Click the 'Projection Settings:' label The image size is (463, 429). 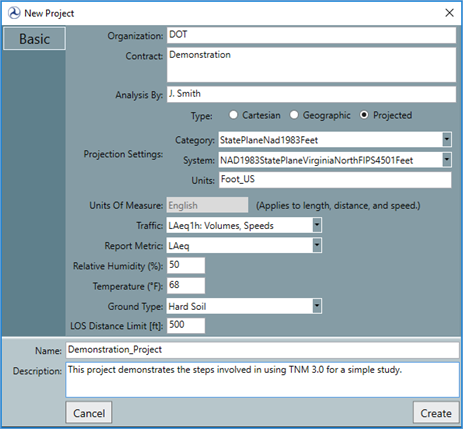tap(123, 154)
